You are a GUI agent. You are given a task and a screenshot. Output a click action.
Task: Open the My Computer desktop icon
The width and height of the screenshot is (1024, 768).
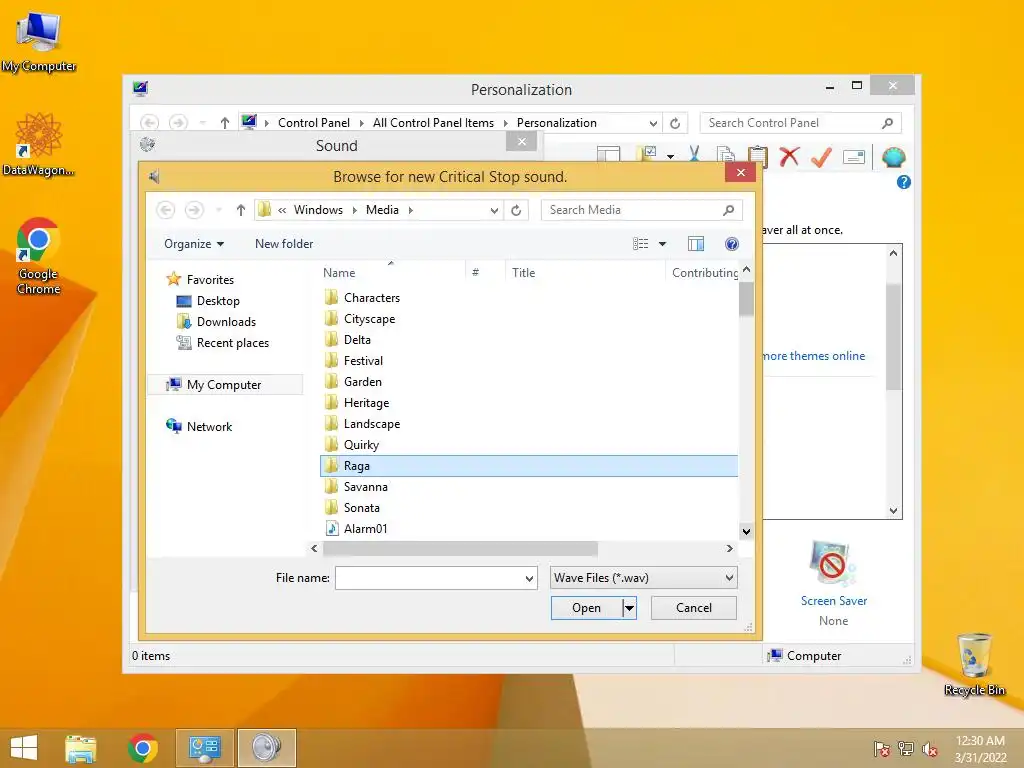pos(39,40)
